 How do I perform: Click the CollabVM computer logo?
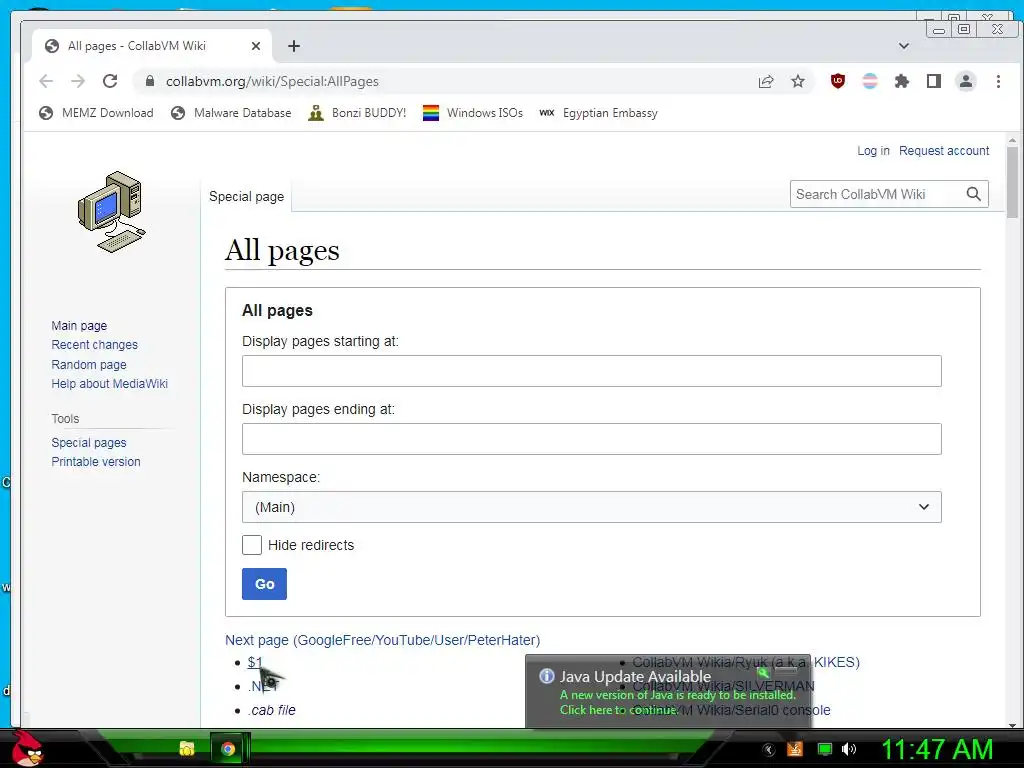(112, 212)
